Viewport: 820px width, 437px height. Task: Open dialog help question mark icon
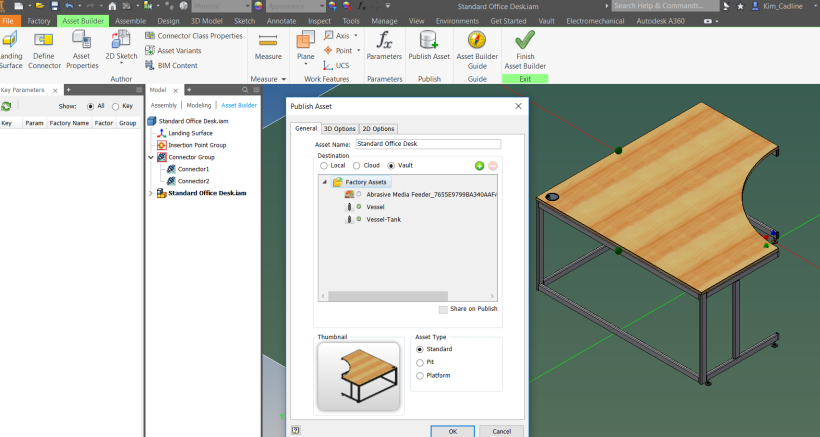[295, 431]
